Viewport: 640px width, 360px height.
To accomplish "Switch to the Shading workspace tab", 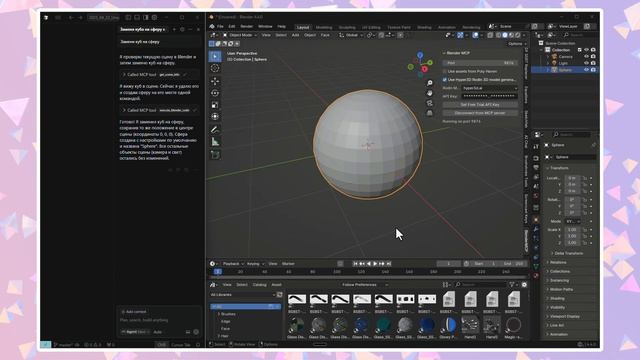I will click(424, 27).
